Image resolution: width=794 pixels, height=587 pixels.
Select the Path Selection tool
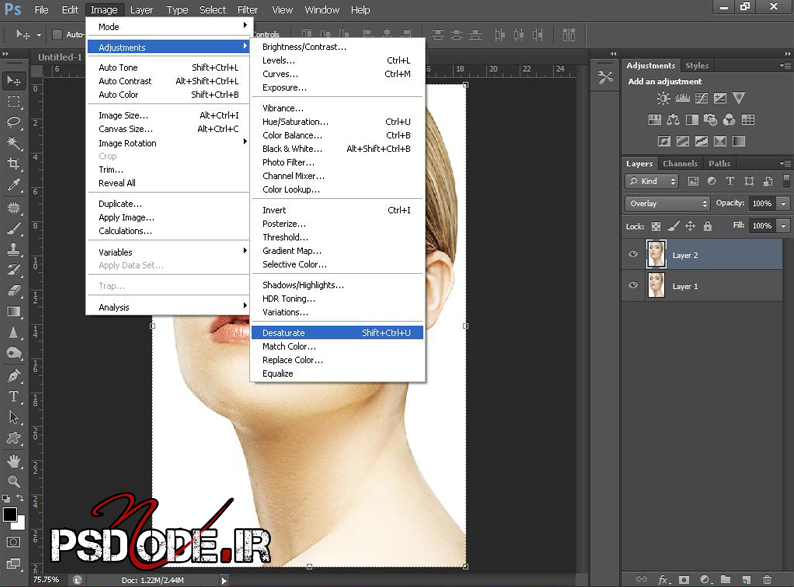coord(14,417)
